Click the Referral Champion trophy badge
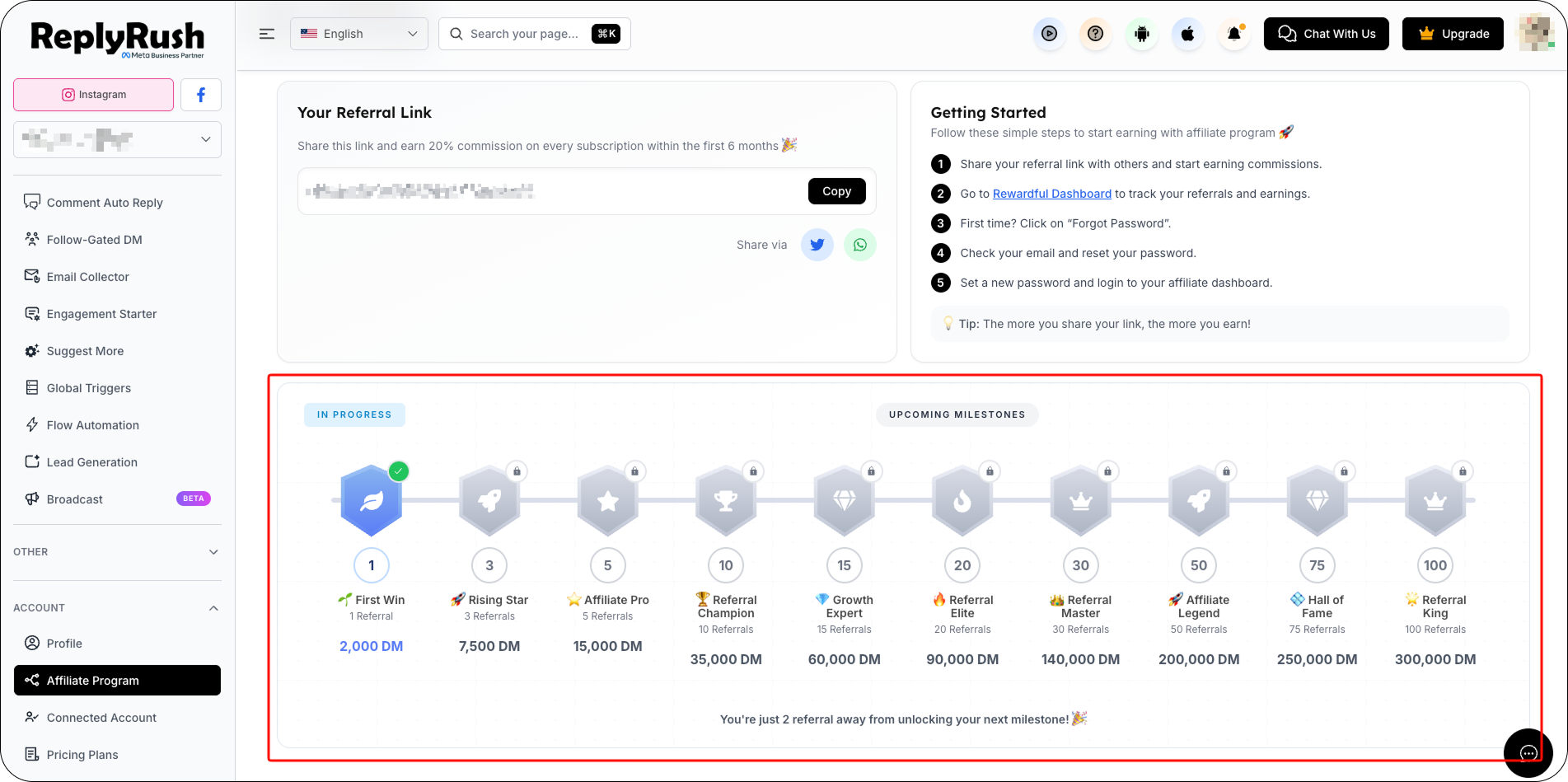 [x=726, y=500]
